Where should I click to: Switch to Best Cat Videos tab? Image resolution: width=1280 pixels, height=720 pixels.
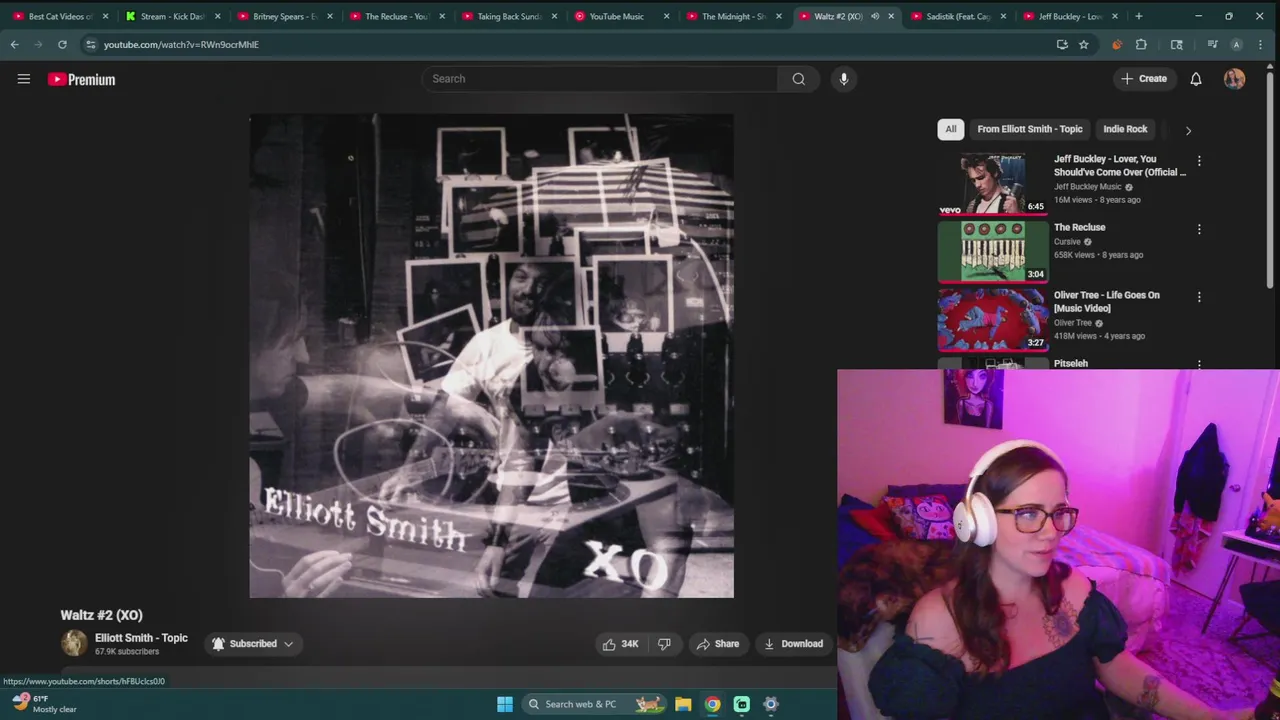click(x=60, y=16)
